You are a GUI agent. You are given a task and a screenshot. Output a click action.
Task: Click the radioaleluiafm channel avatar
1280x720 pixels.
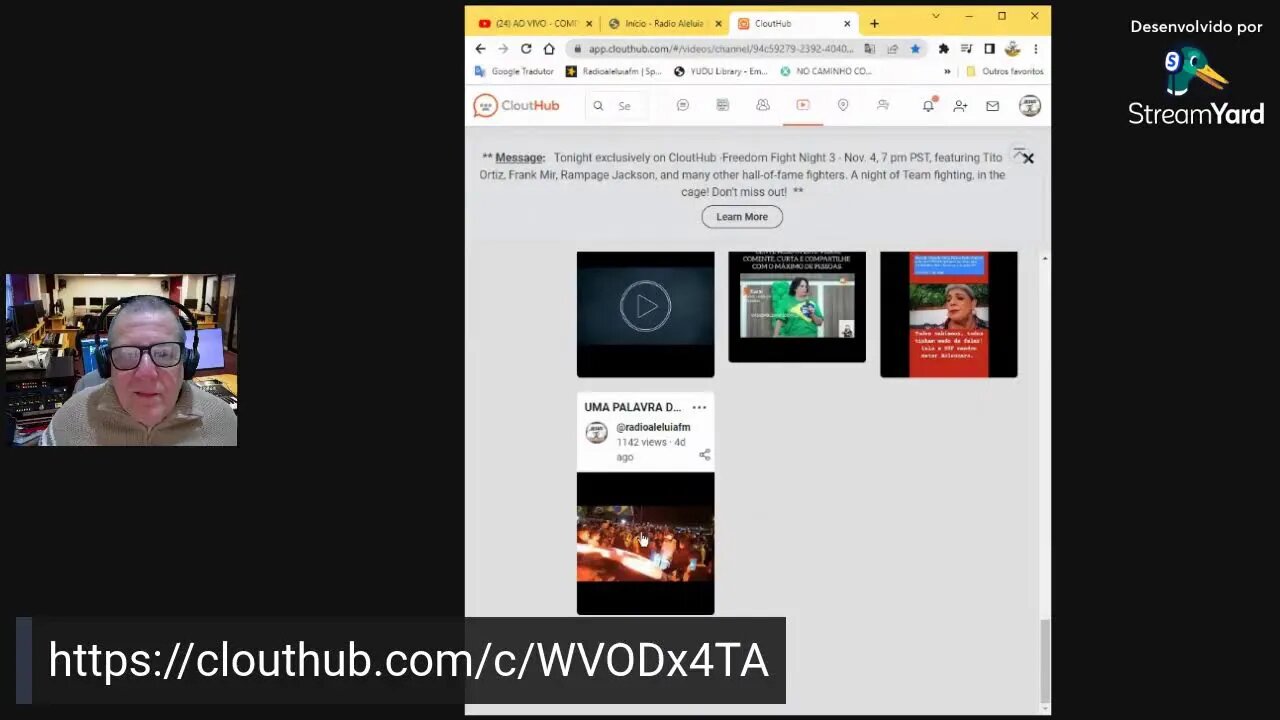click(597, 432)
